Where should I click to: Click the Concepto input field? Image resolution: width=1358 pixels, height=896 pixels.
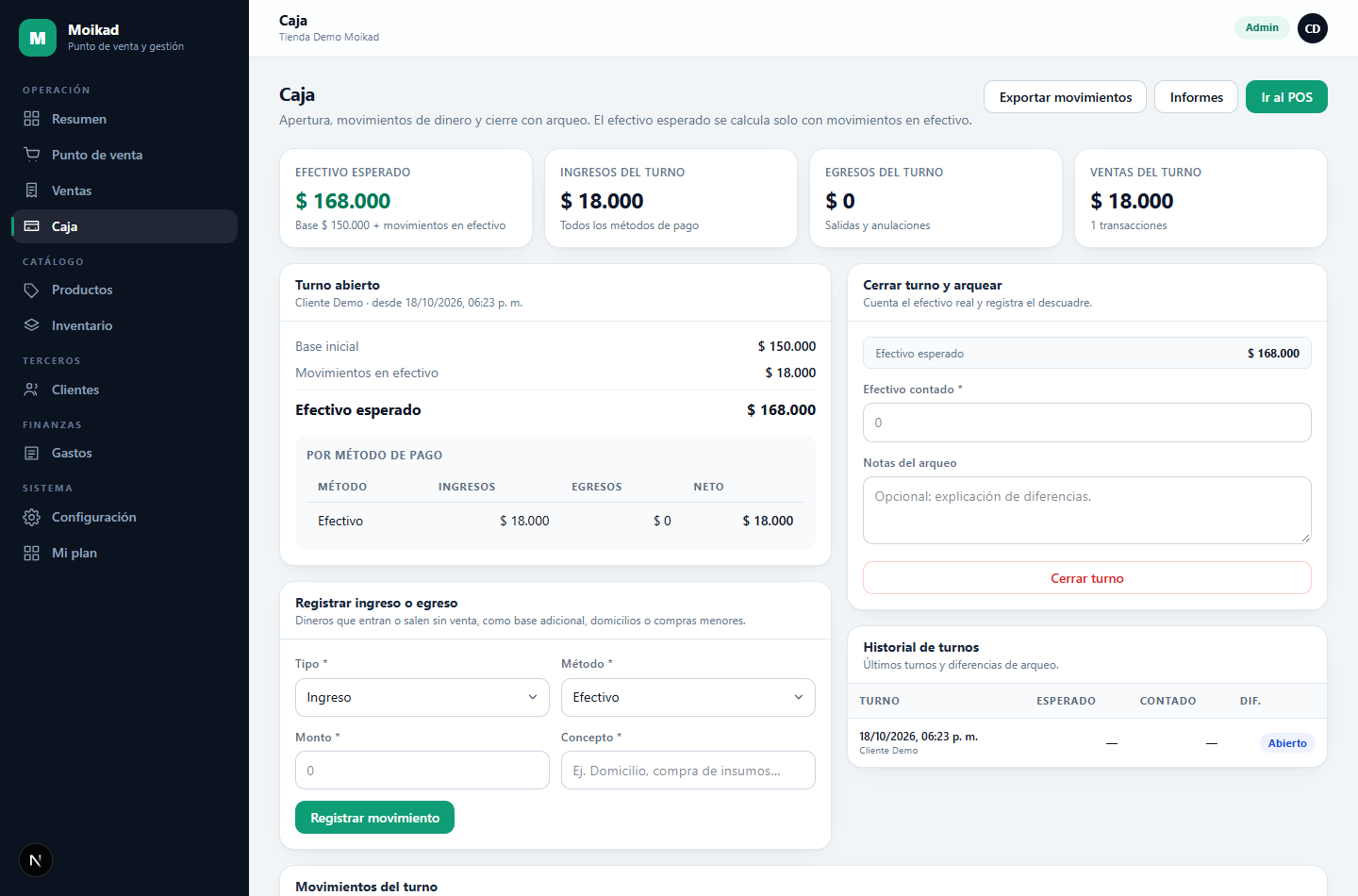pos(688,771)
